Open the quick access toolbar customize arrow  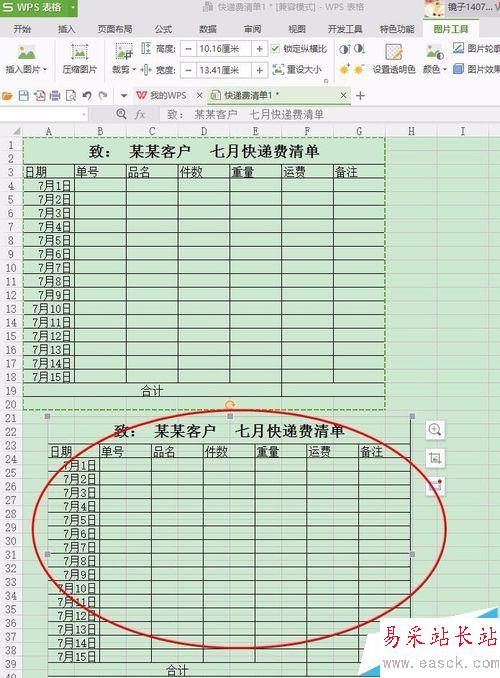124,96
